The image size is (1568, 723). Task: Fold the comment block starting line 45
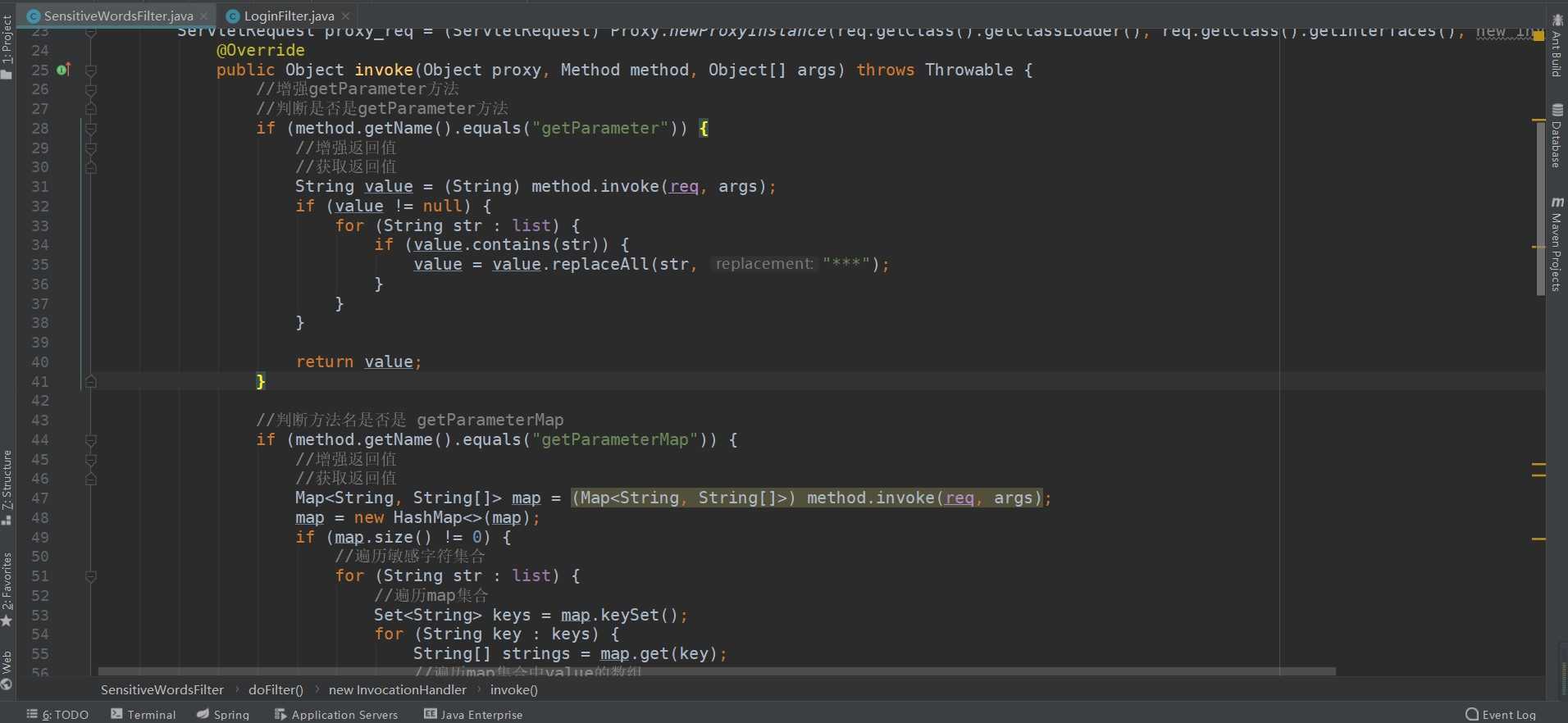(91, 460)
